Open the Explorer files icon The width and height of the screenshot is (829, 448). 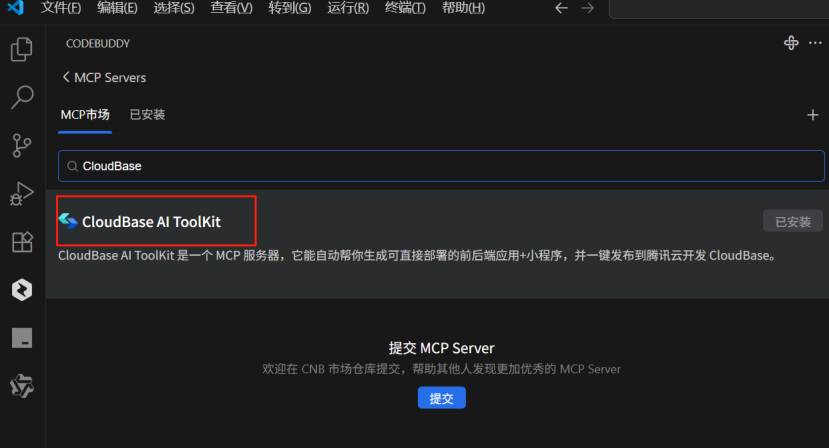[x=22, y=49]
